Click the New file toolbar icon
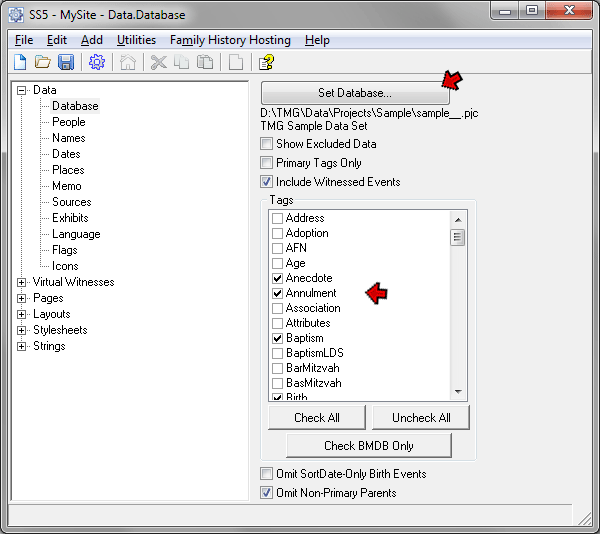Screen dimensions: 600x534 point(20,62)
